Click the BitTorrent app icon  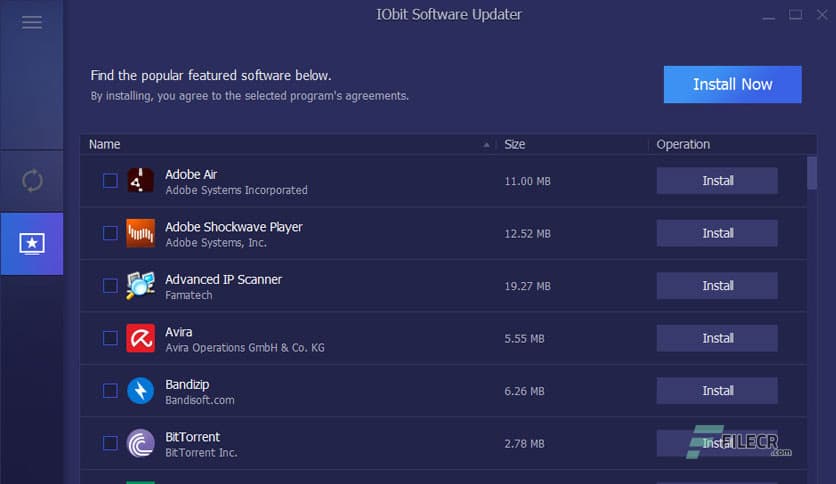point(141,443)
